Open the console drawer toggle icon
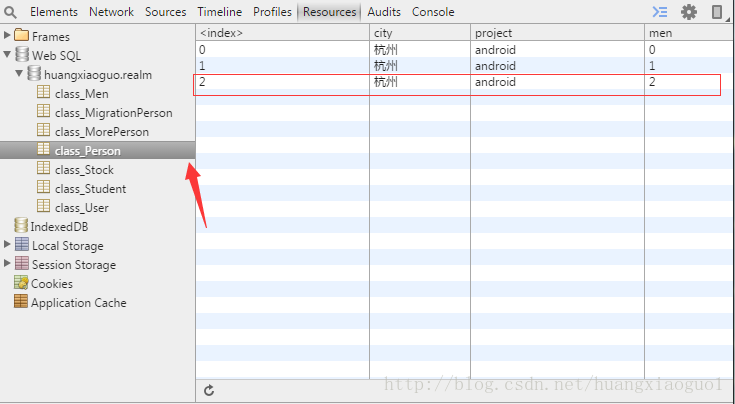The height and width of the screenshot is (404, 735). point(660,12)
